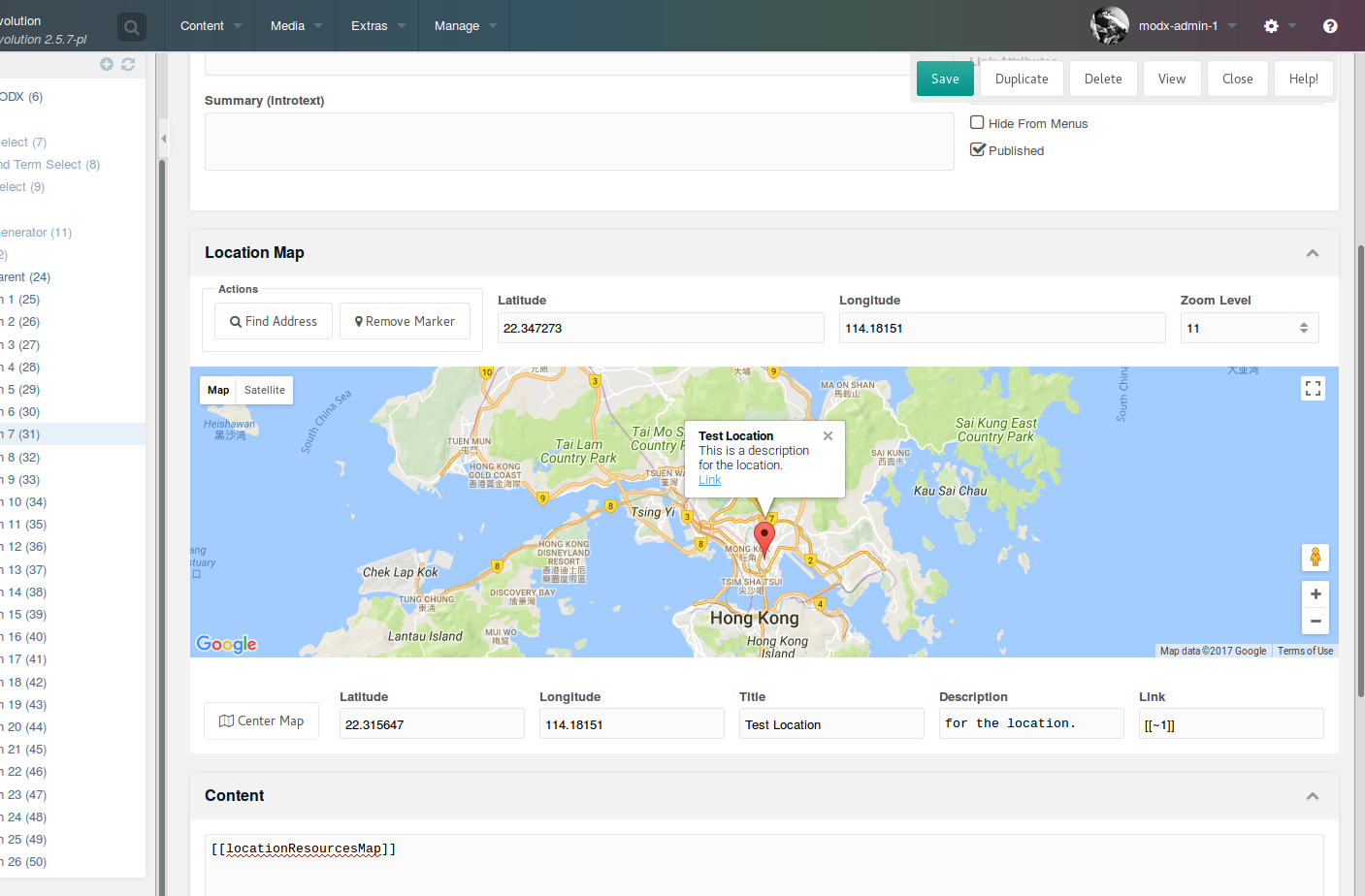Open the Manage menu
This screenshot has height=896, width=1365.
pyautogui.click(x=465, y=26)
